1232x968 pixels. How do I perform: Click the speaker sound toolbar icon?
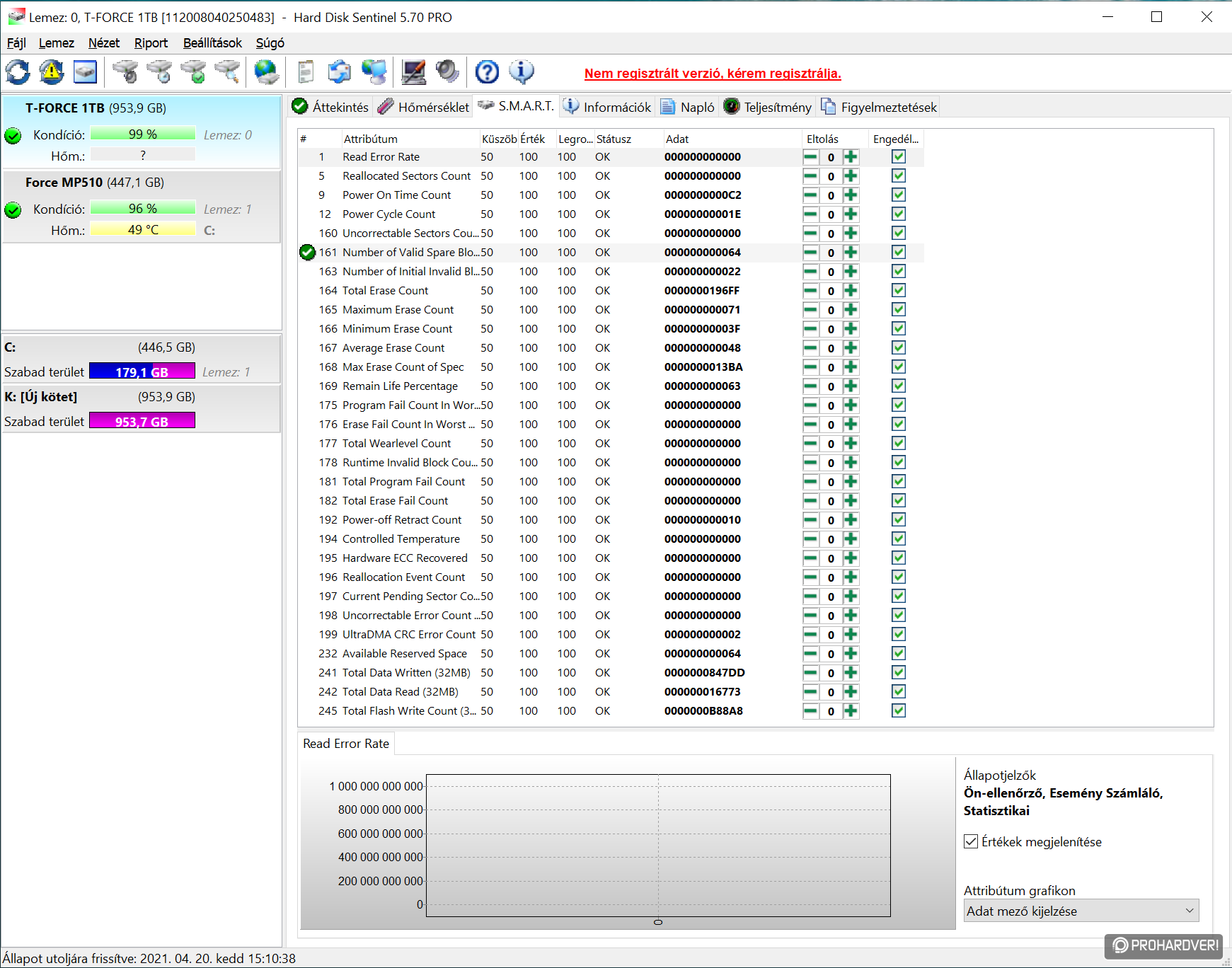pos(447,71)
